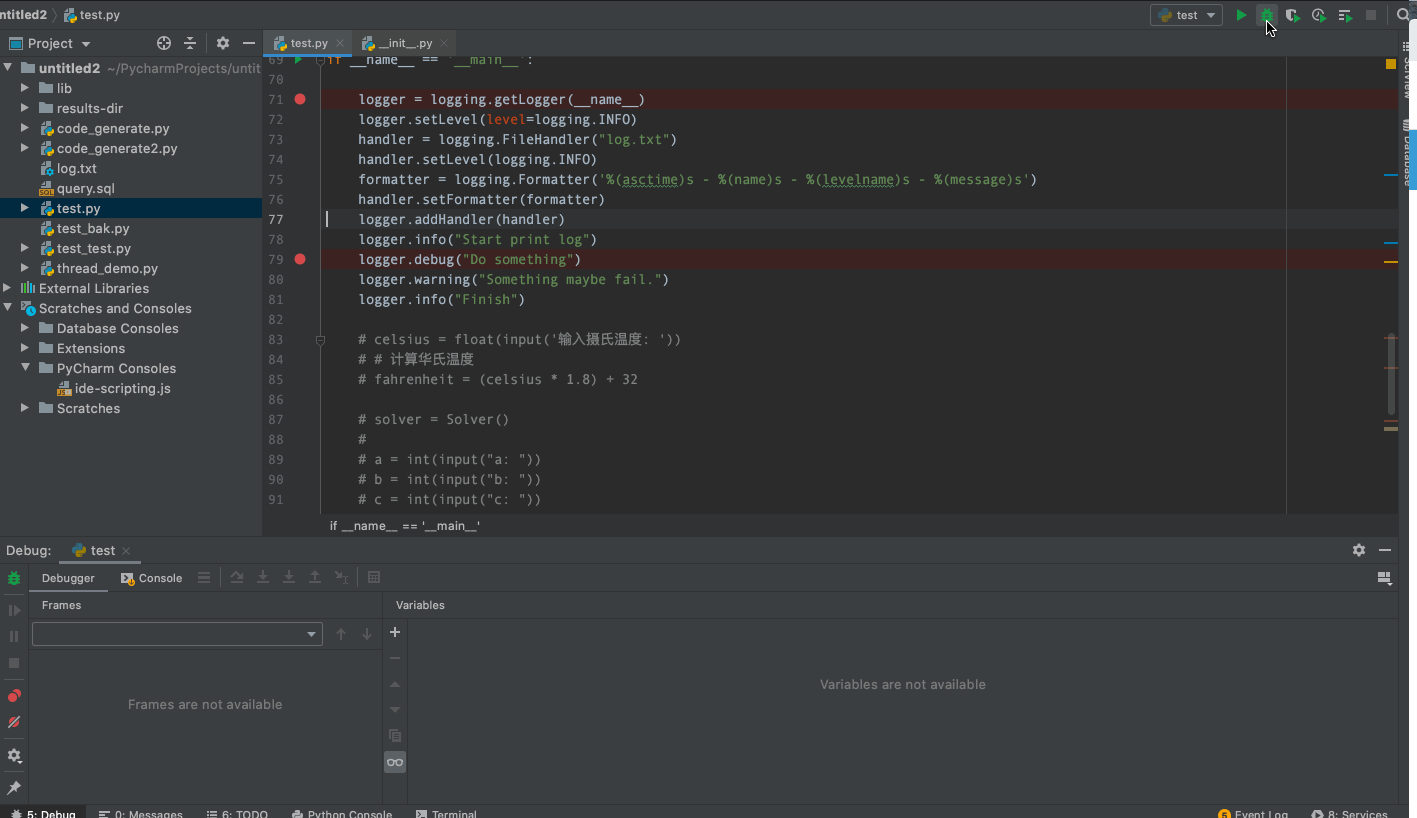Click the editor vertical scrollbar thumb
The width and height of the screenshot is (1417, 818).
coord(1391,374)
